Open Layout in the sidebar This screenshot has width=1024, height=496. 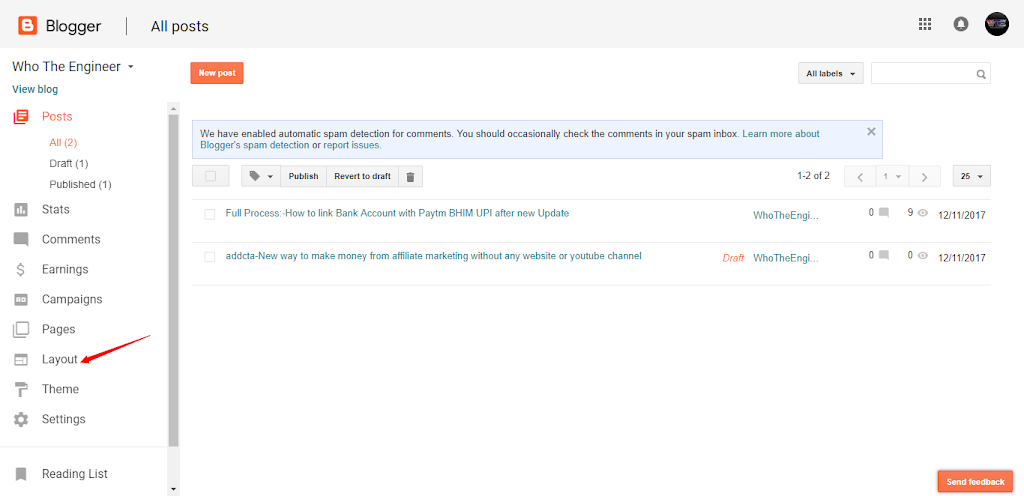[59, 359]
